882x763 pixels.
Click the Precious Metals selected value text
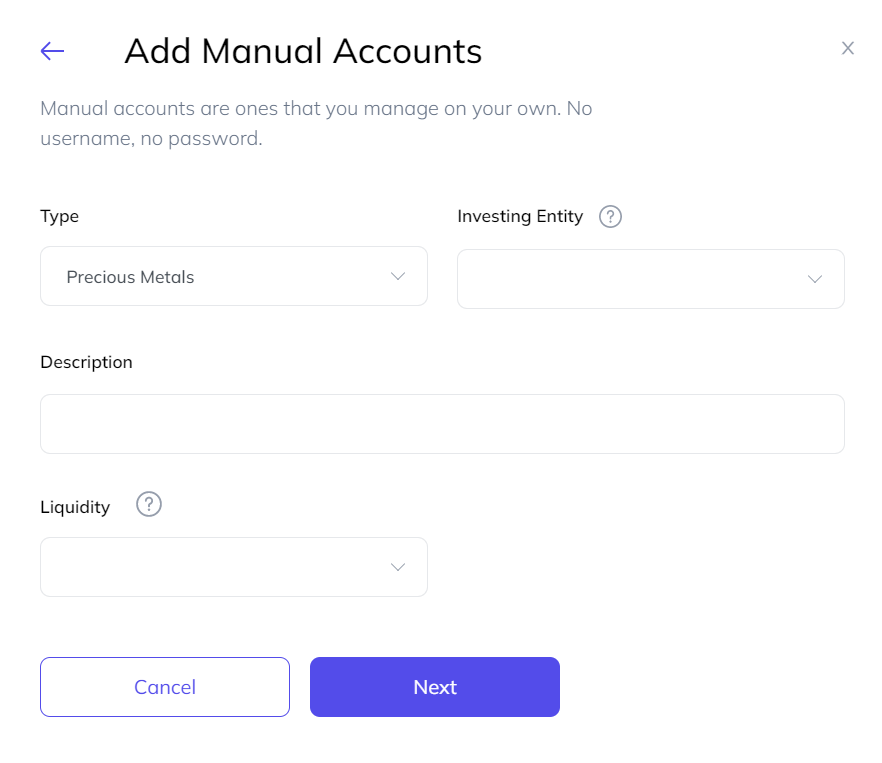130,277
